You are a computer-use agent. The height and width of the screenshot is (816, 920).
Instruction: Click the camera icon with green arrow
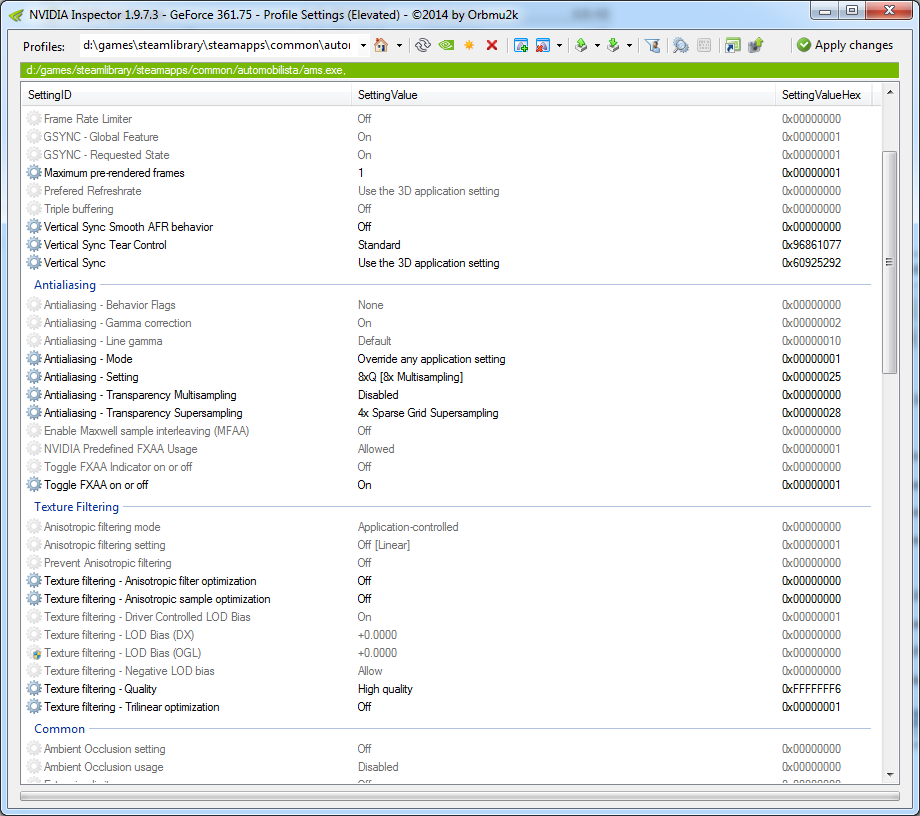pos(756,45)
